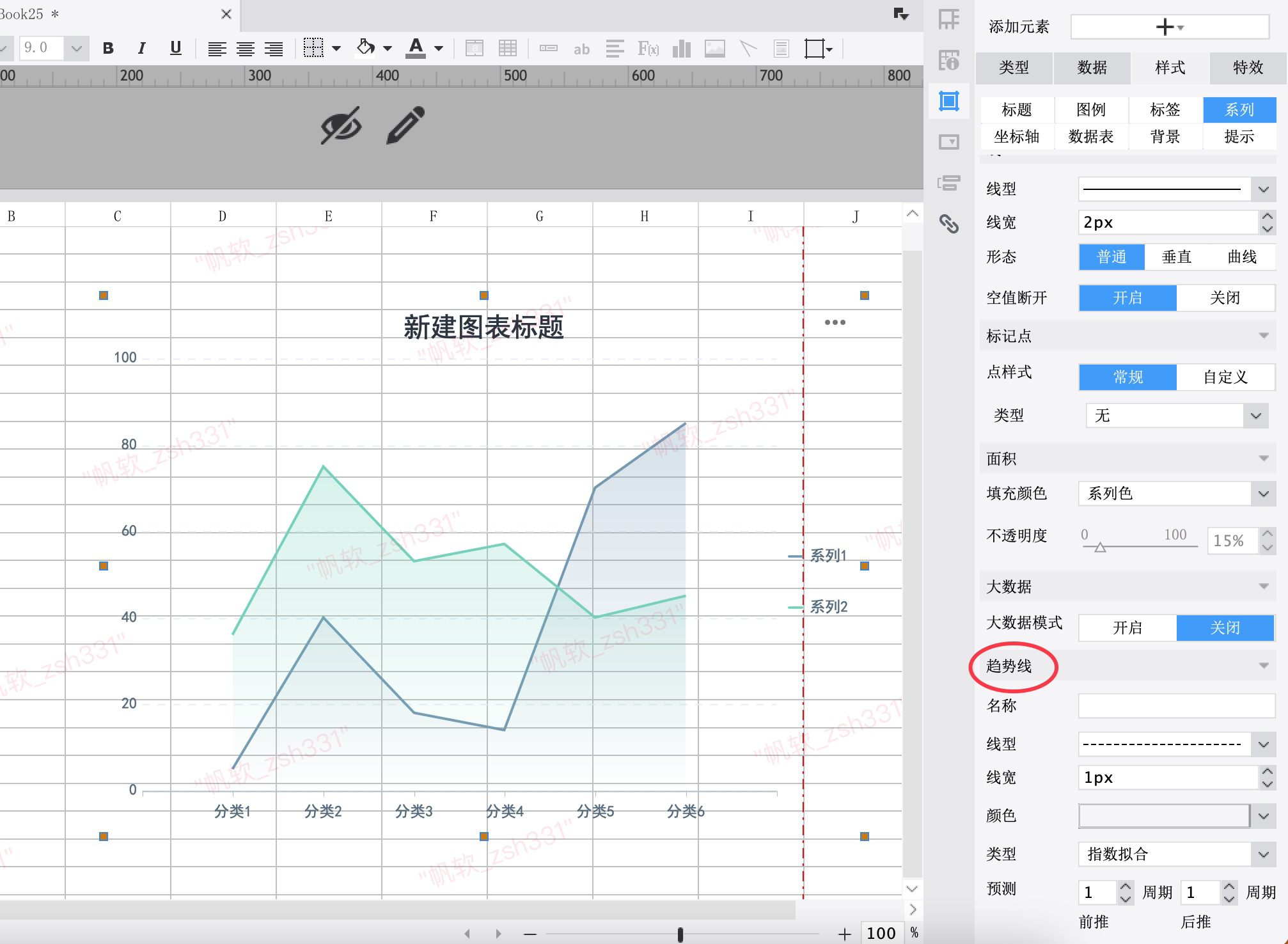1288x944 pixels.
Task: Click the 添加元素 plus button
Action: pos(1170,27)
